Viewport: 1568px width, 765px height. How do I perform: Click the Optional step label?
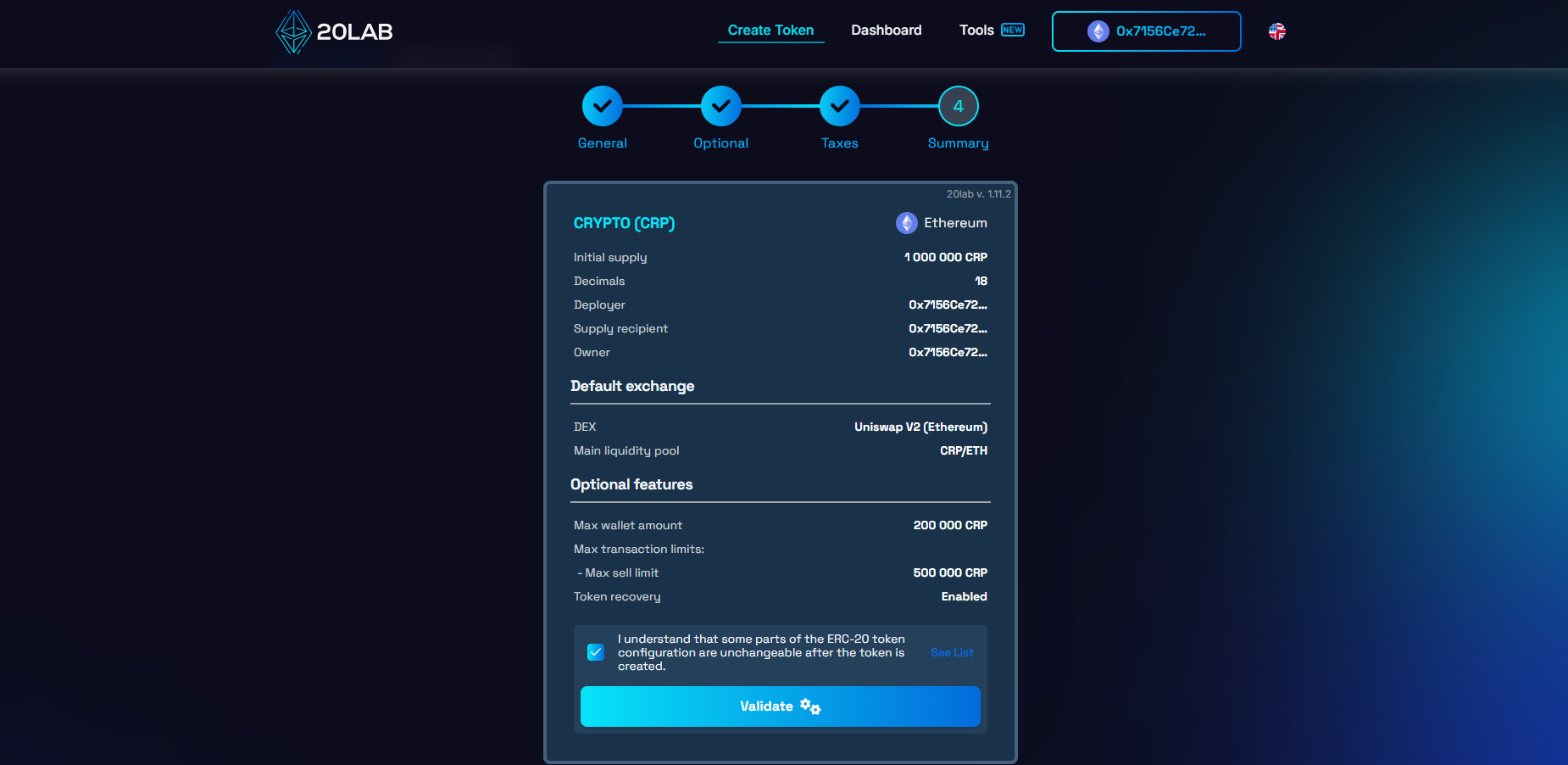tap(721, 143)
